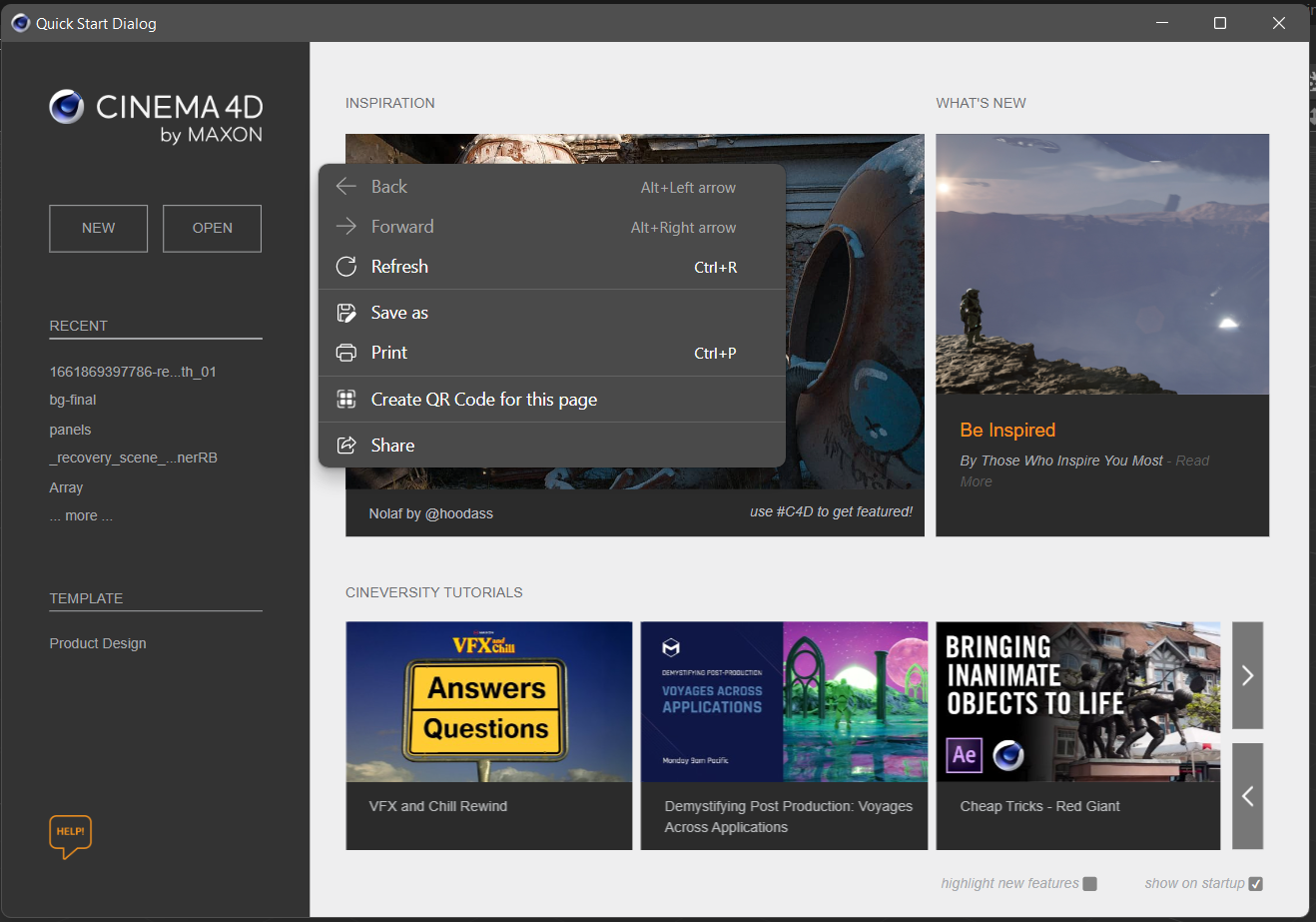Click 'Cheap Tricks - Red Giant' caption text
1316x922 pixels.
point(1040,806)
